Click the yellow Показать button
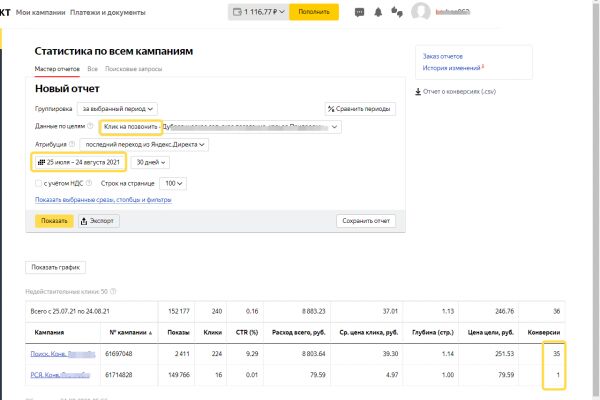600x400 pixels. pos(54,221)
